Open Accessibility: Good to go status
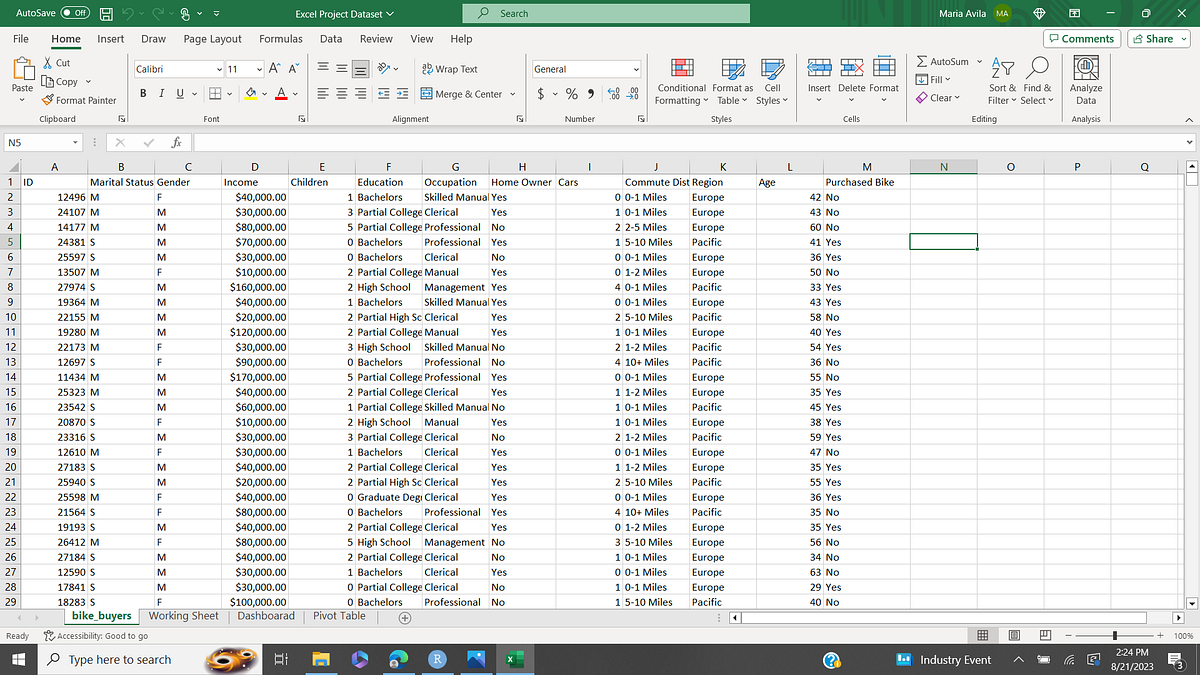This screenshot has width=1200, height=675. (x=96, y=636)
